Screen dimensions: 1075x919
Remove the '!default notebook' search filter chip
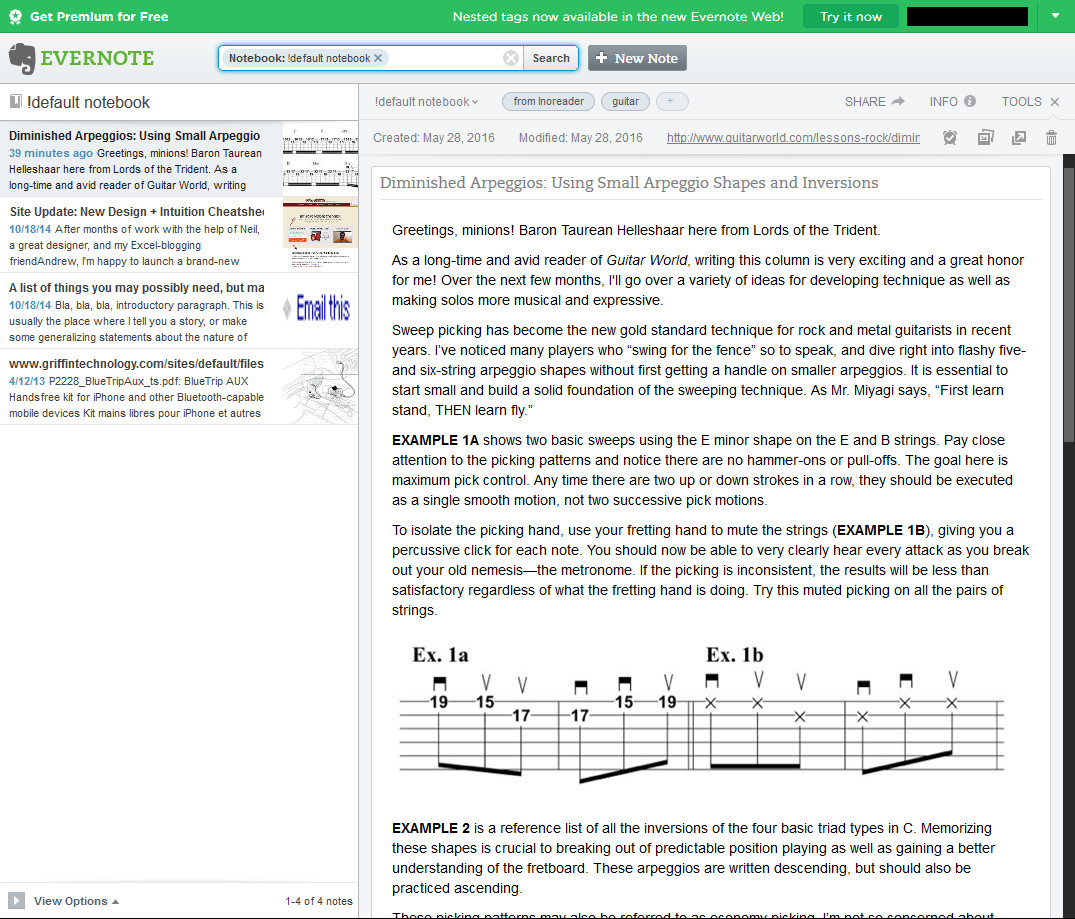(x=378, y=58)
